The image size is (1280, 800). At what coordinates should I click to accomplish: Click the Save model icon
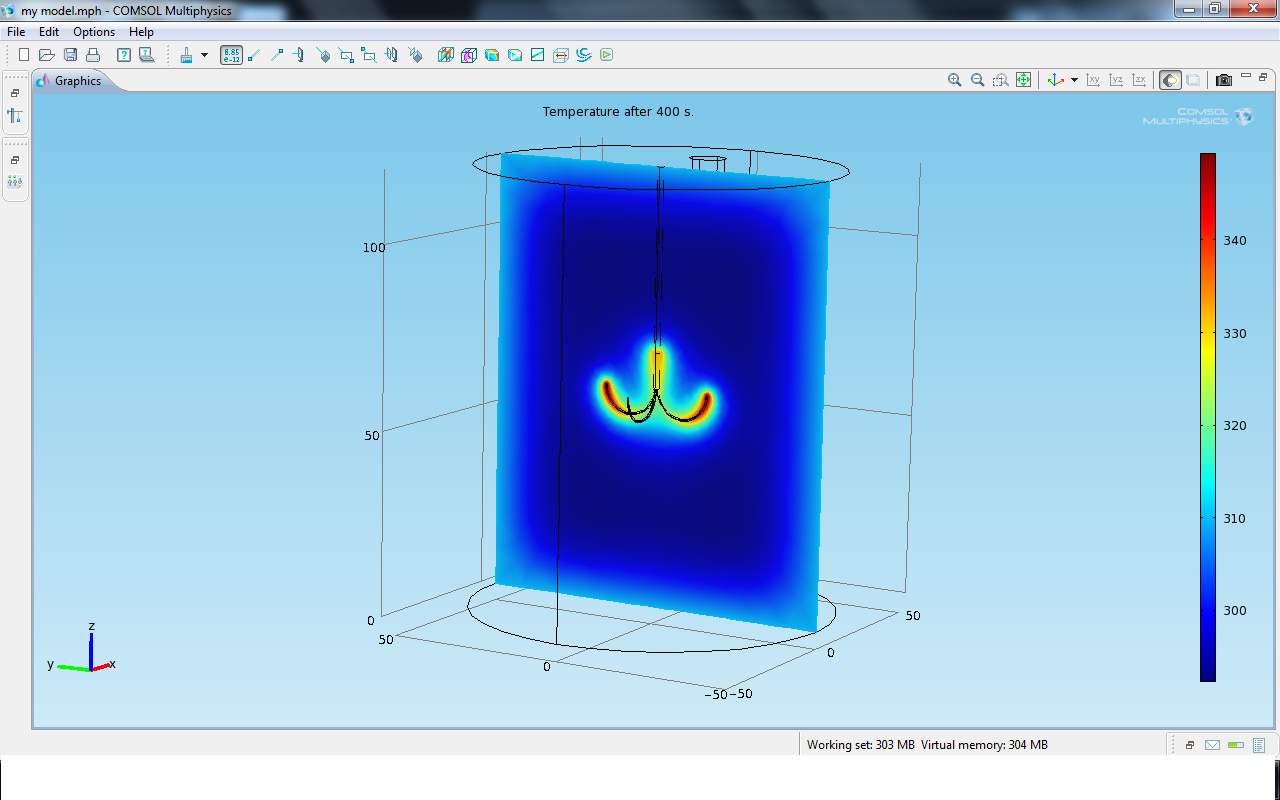[70, 55]
